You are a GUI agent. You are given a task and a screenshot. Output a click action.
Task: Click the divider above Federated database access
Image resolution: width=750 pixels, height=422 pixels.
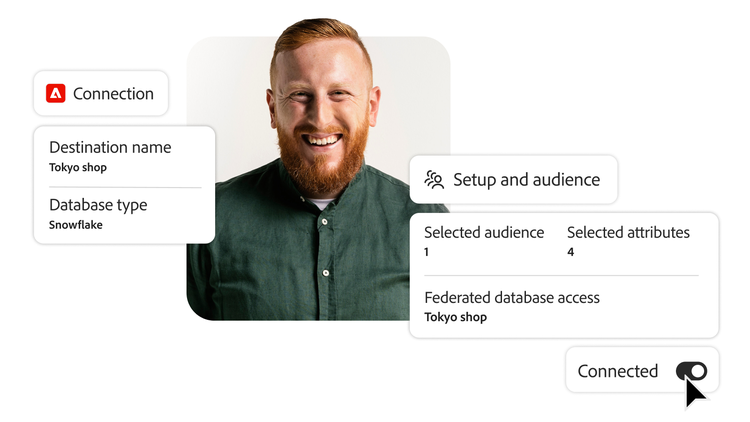(x=561, y=275)
